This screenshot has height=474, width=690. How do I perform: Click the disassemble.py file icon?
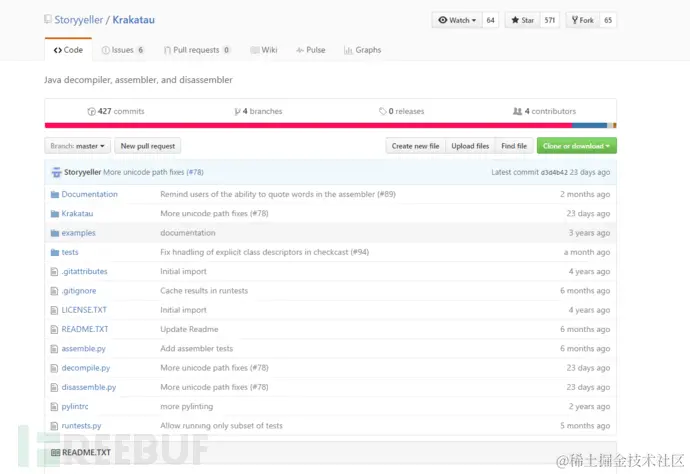pyautogui.click(x=54, y=388)
